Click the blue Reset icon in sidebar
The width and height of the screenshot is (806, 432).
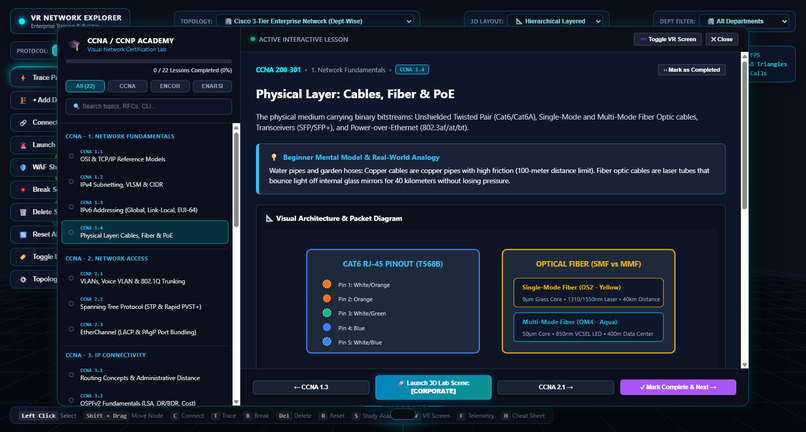point(23,235)
